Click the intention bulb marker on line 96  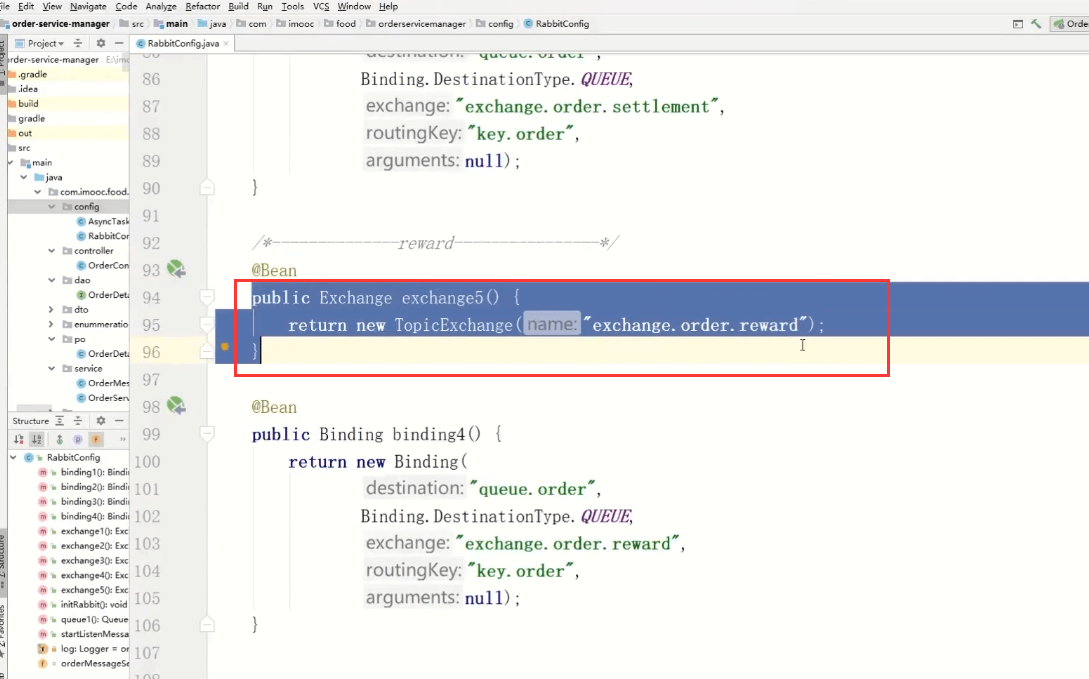click(225, 346)
